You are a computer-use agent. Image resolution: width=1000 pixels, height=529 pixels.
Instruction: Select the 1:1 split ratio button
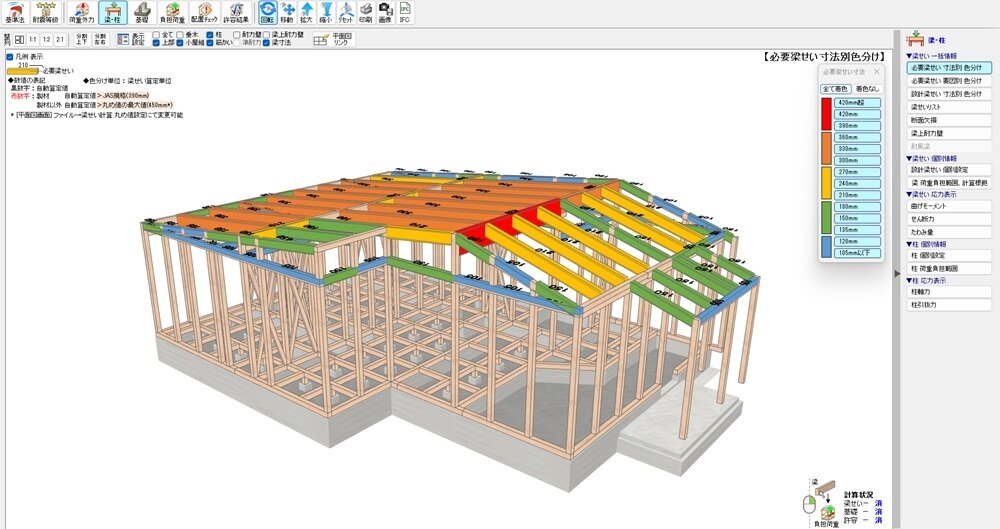(x=33, y=40)
